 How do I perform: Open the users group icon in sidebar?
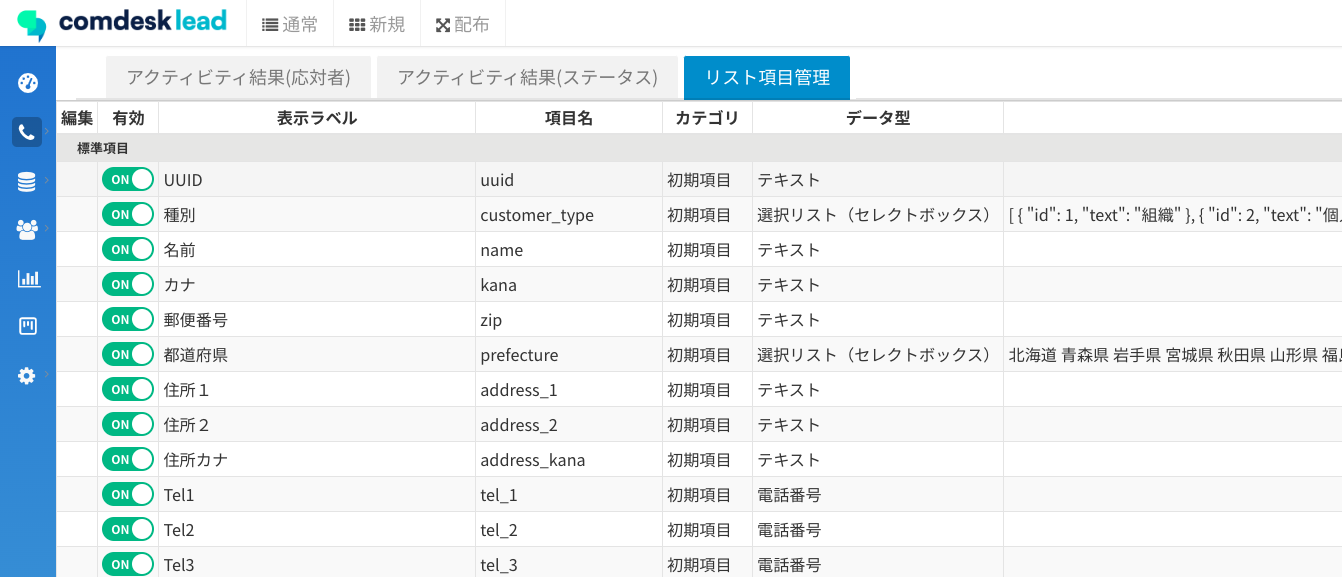[x=27, y=229]
